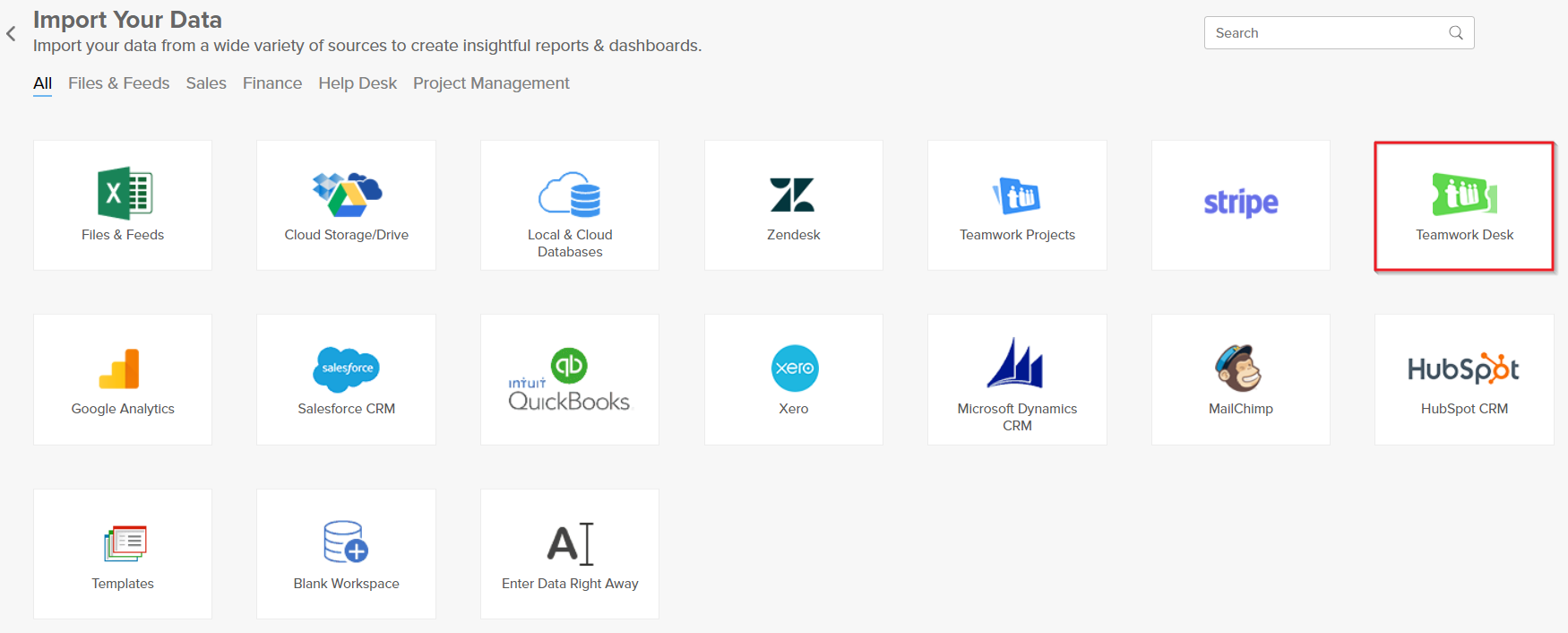The image size is (1568, 633).
Task: Click the Zendesk label
Action: pos(794,235)
